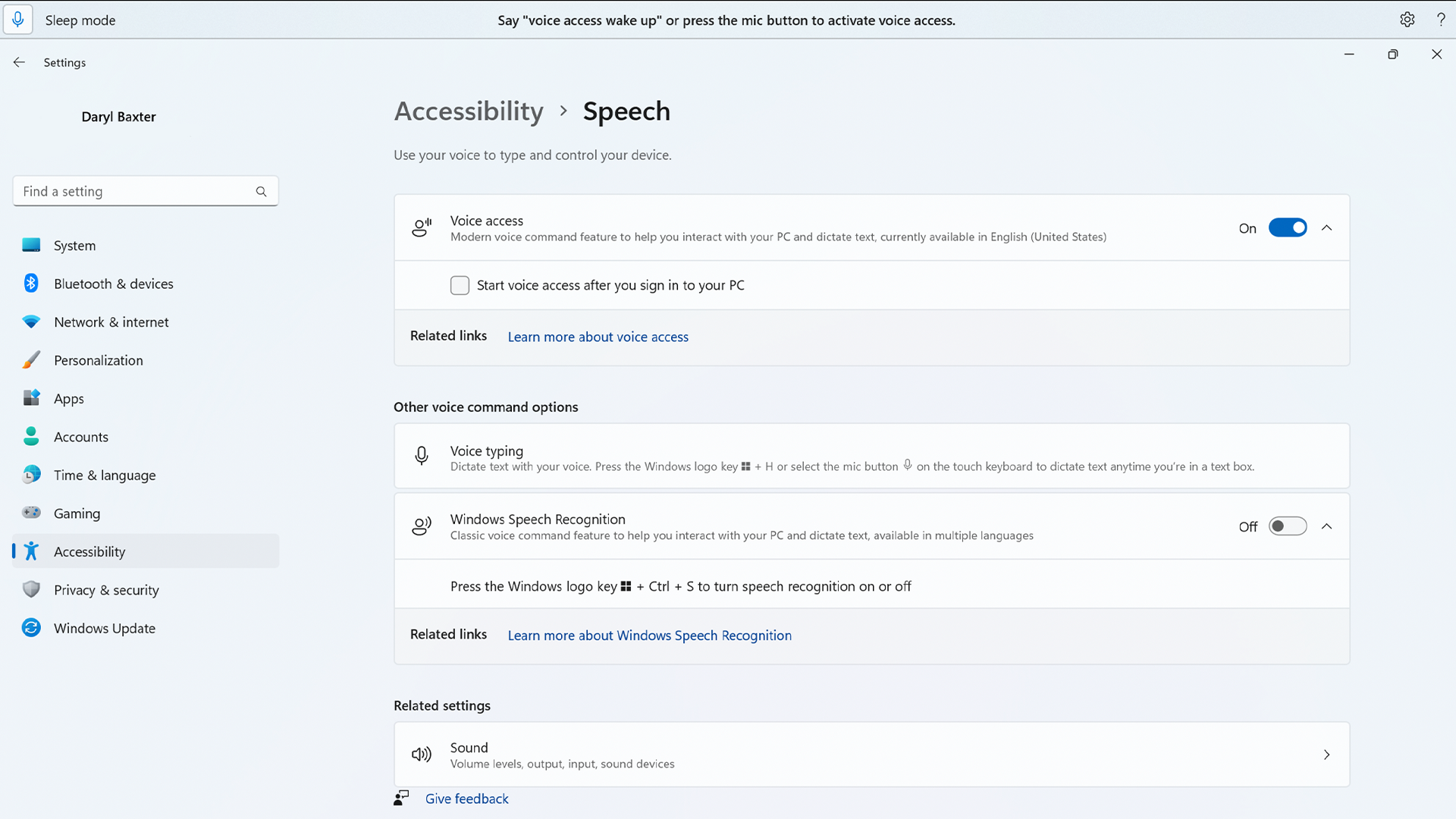Click the Time & language globe icon
Screen dimensions: 1456x819
click(31, 475)
